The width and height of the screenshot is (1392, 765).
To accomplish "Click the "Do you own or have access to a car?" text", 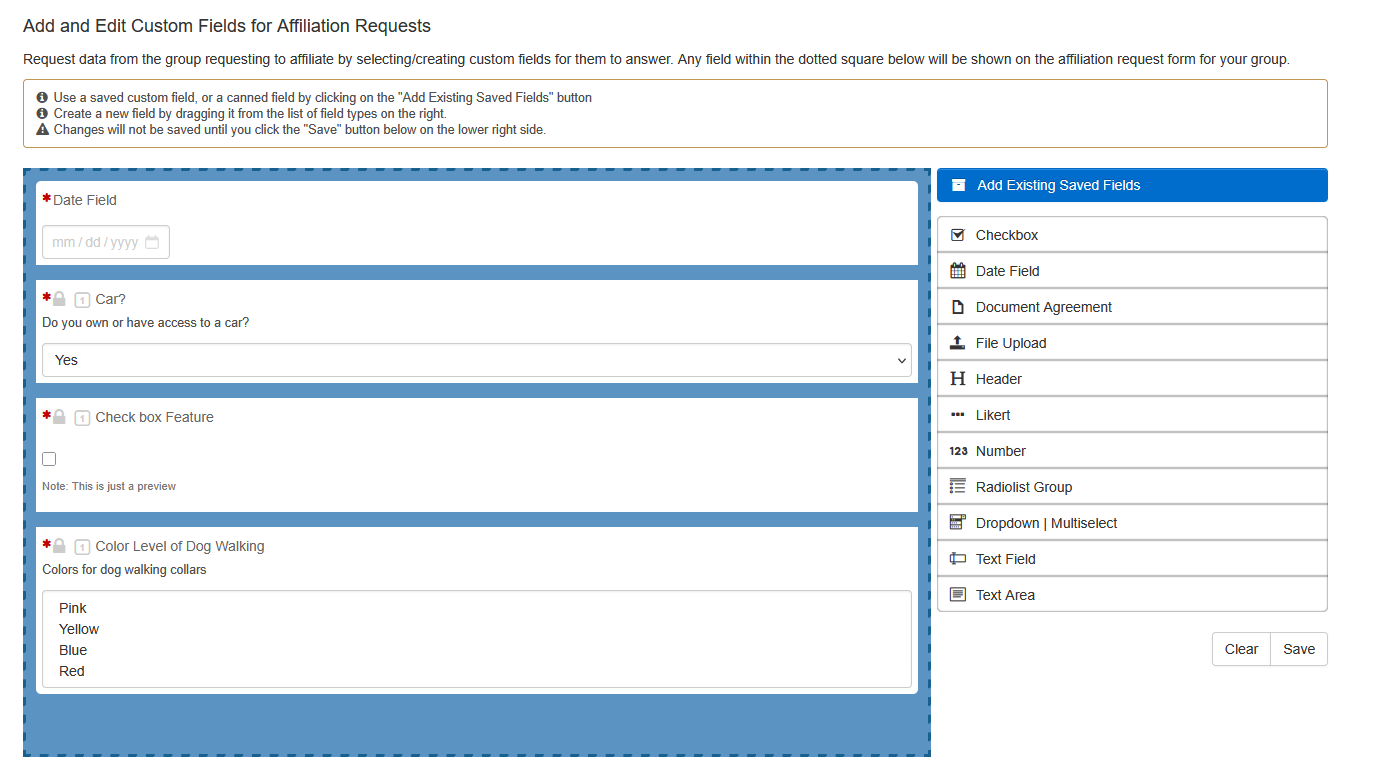I will click(146, 323).
